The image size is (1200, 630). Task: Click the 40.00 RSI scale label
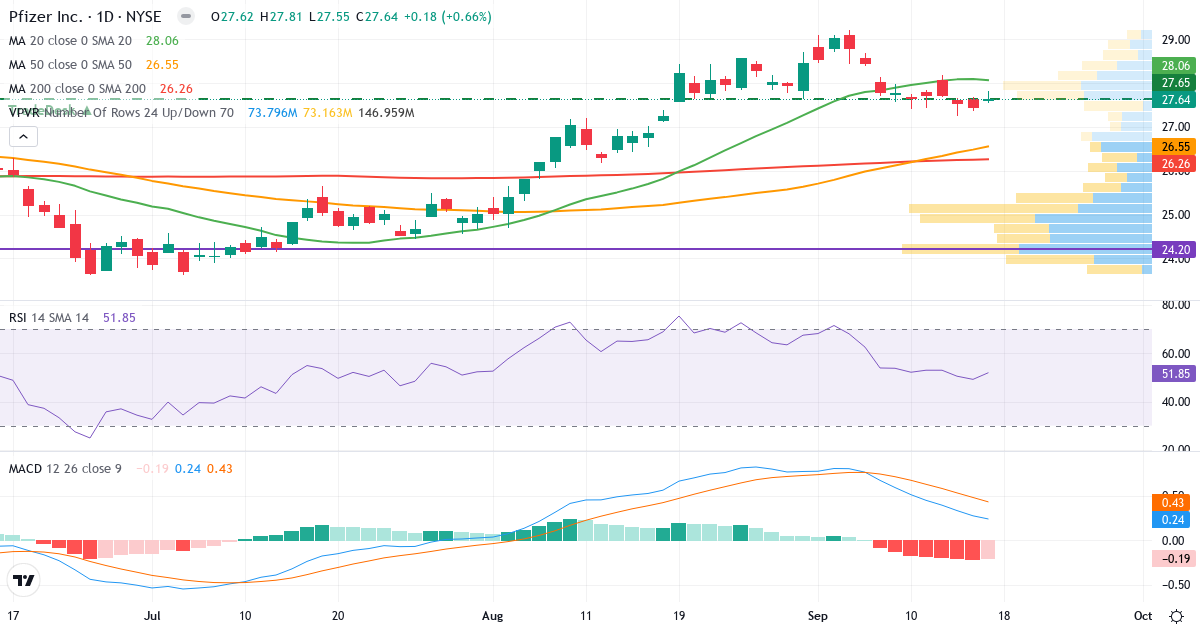[x=1175, y=401]
